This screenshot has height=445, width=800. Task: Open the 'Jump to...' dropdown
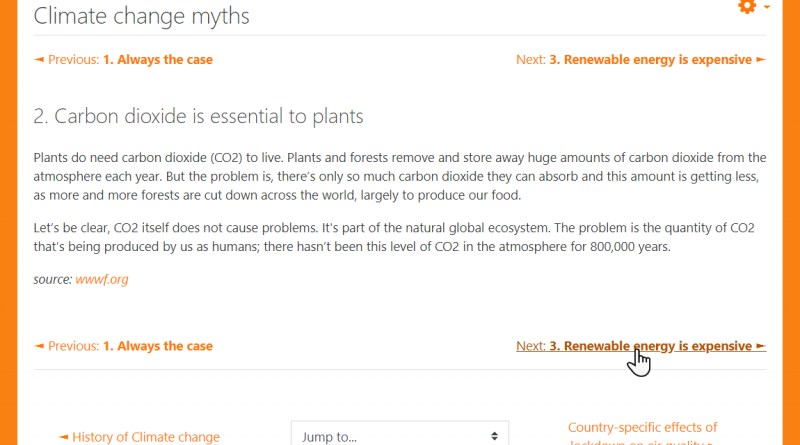tap(399, 434)
